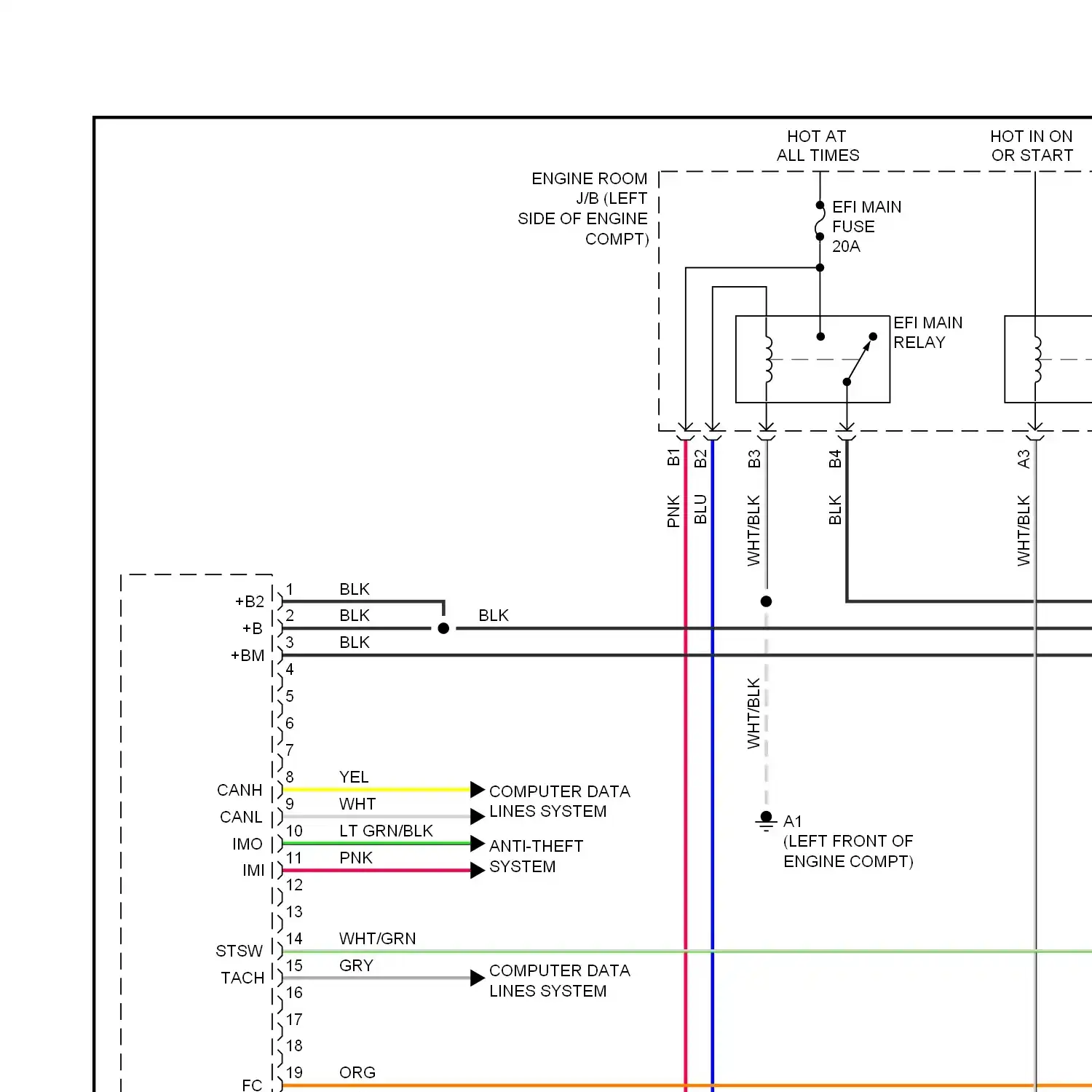The width and height of the screenshot is (1092, 1092).
Task: Click the HOT IN ON OR START heading
Action: pos(1032,146)
